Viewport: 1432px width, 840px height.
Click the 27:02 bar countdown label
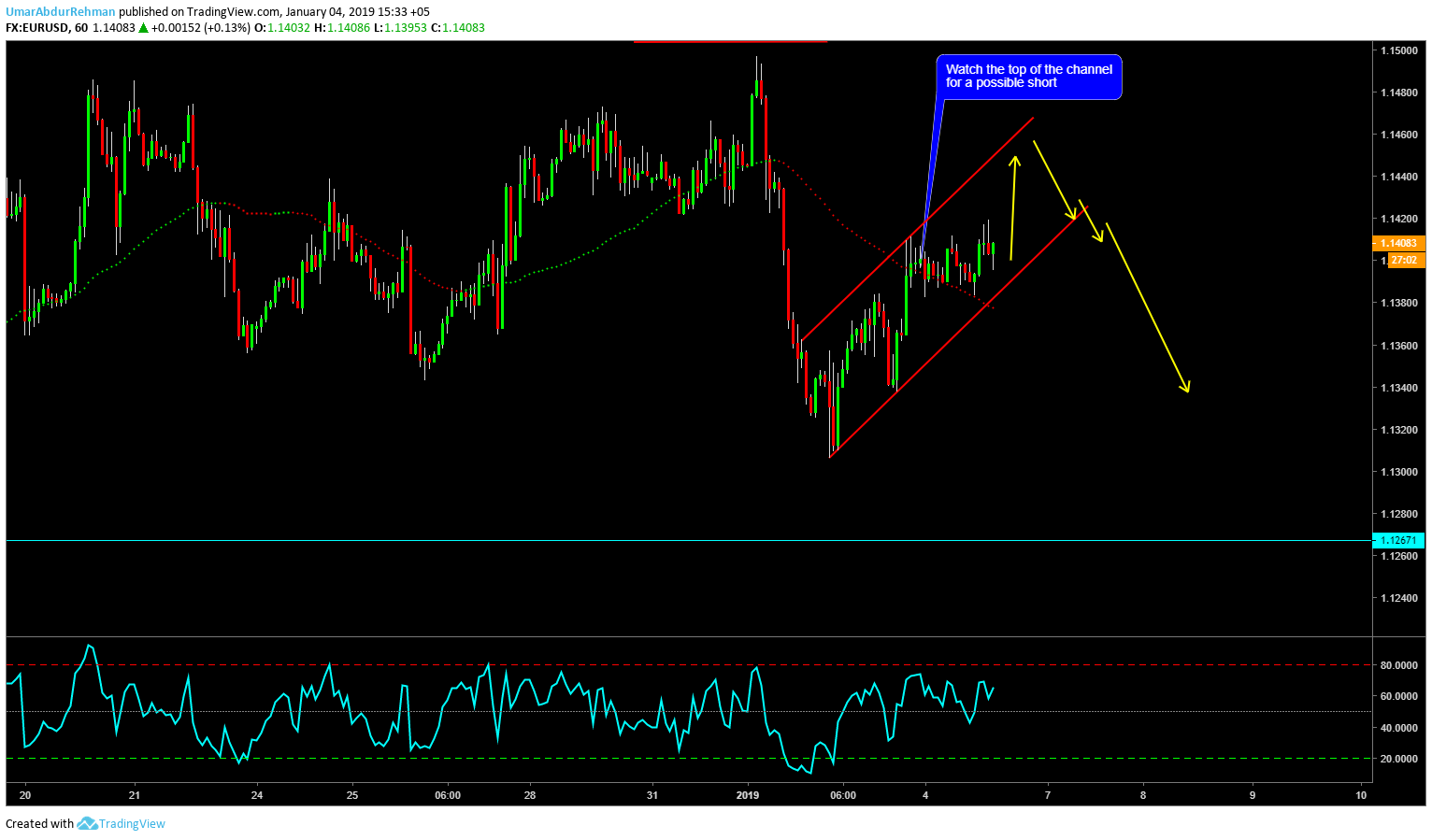(x=1404, y=260)
